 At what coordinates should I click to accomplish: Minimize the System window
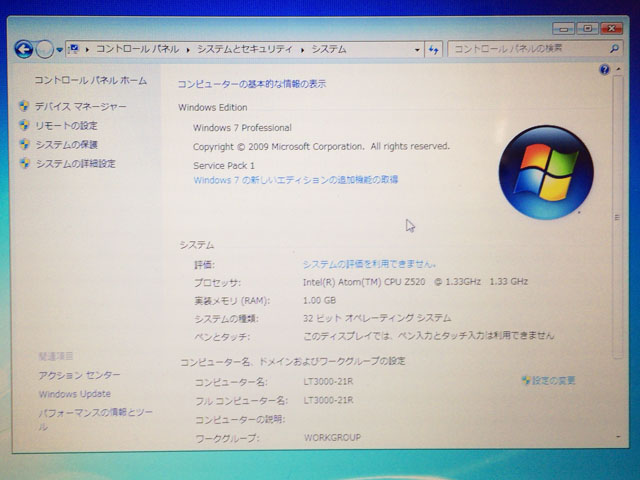563,29
